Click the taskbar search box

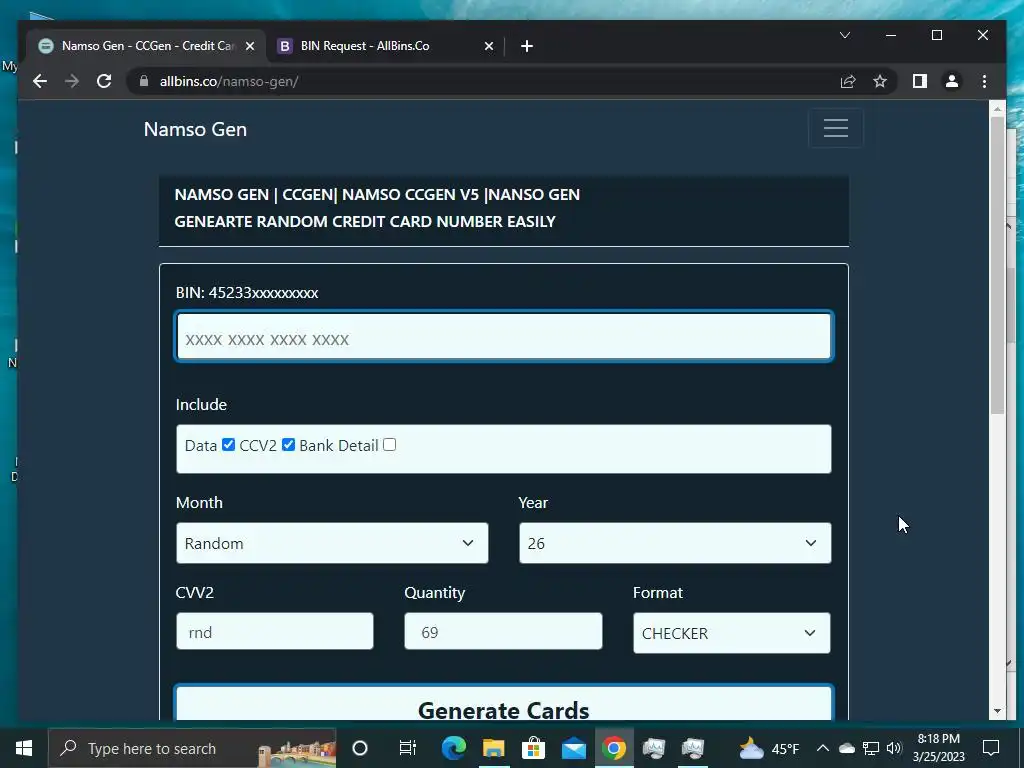coord(192,748)
